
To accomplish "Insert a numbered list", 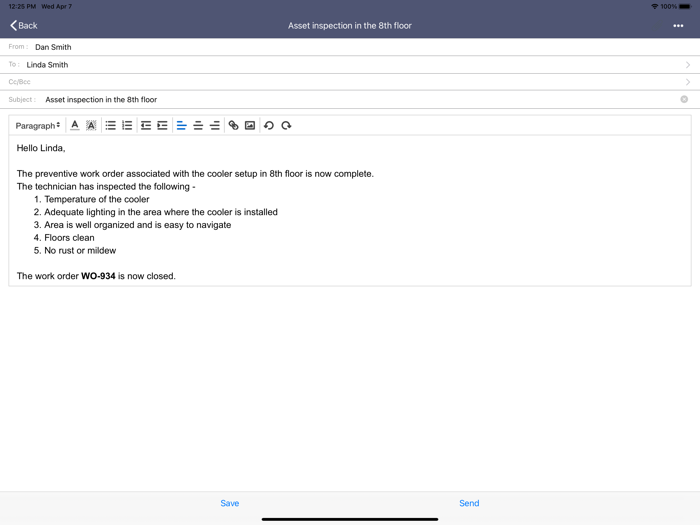I will [127, 125].
